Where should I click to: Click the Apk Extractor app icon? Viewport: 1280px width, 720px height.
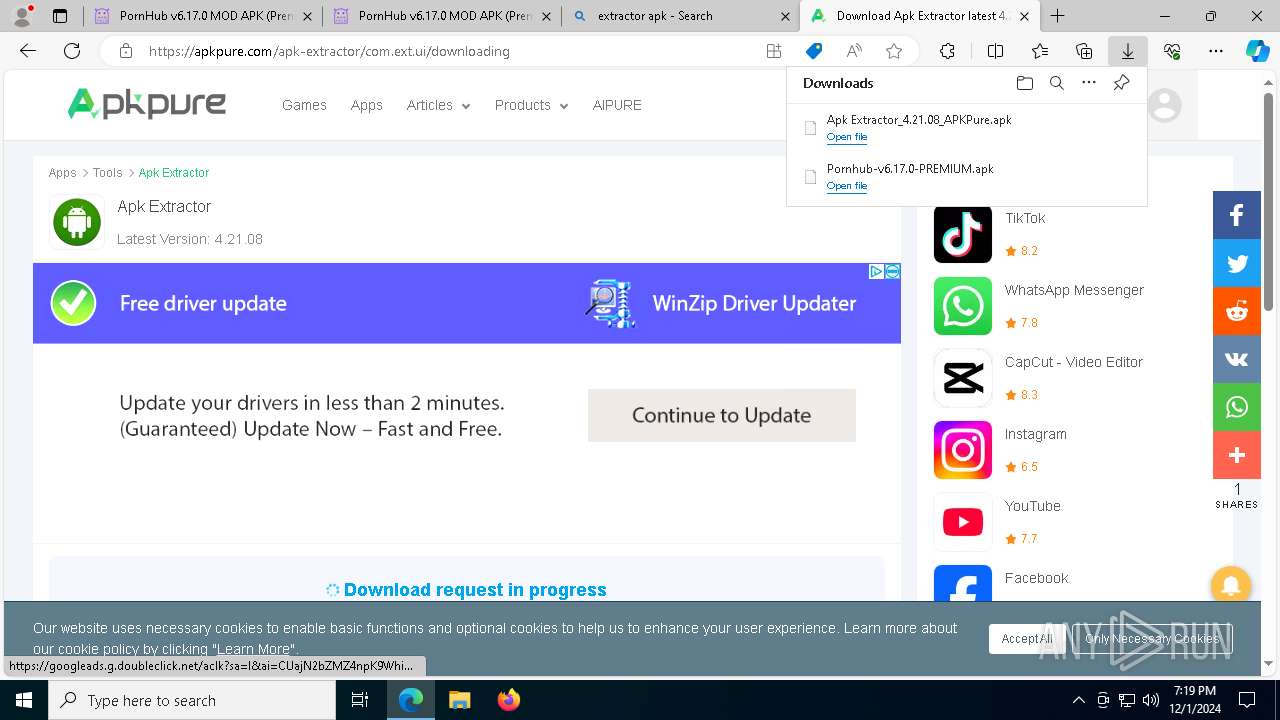click(x=77, y=222)
